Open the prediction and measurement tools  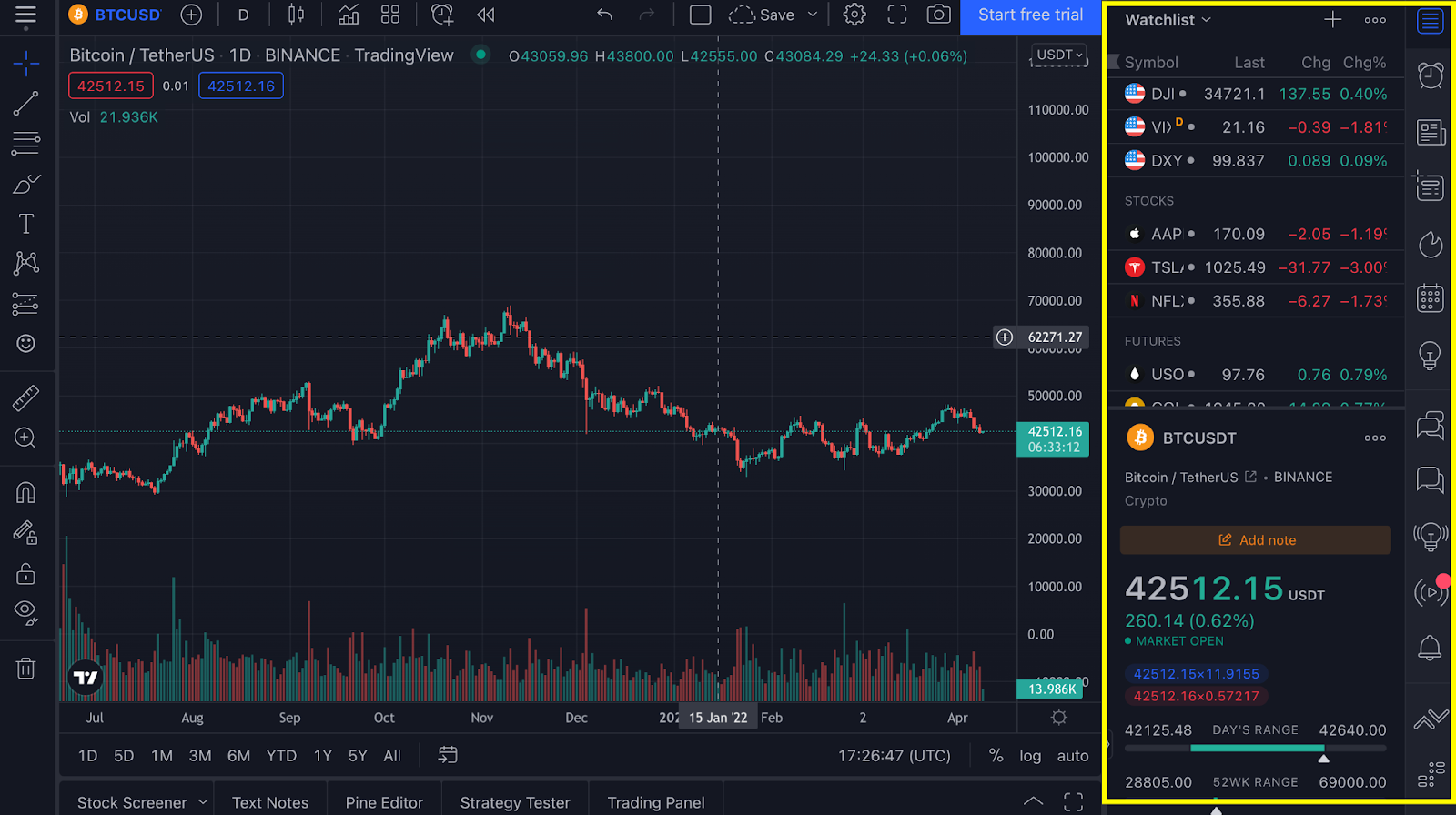25,303
